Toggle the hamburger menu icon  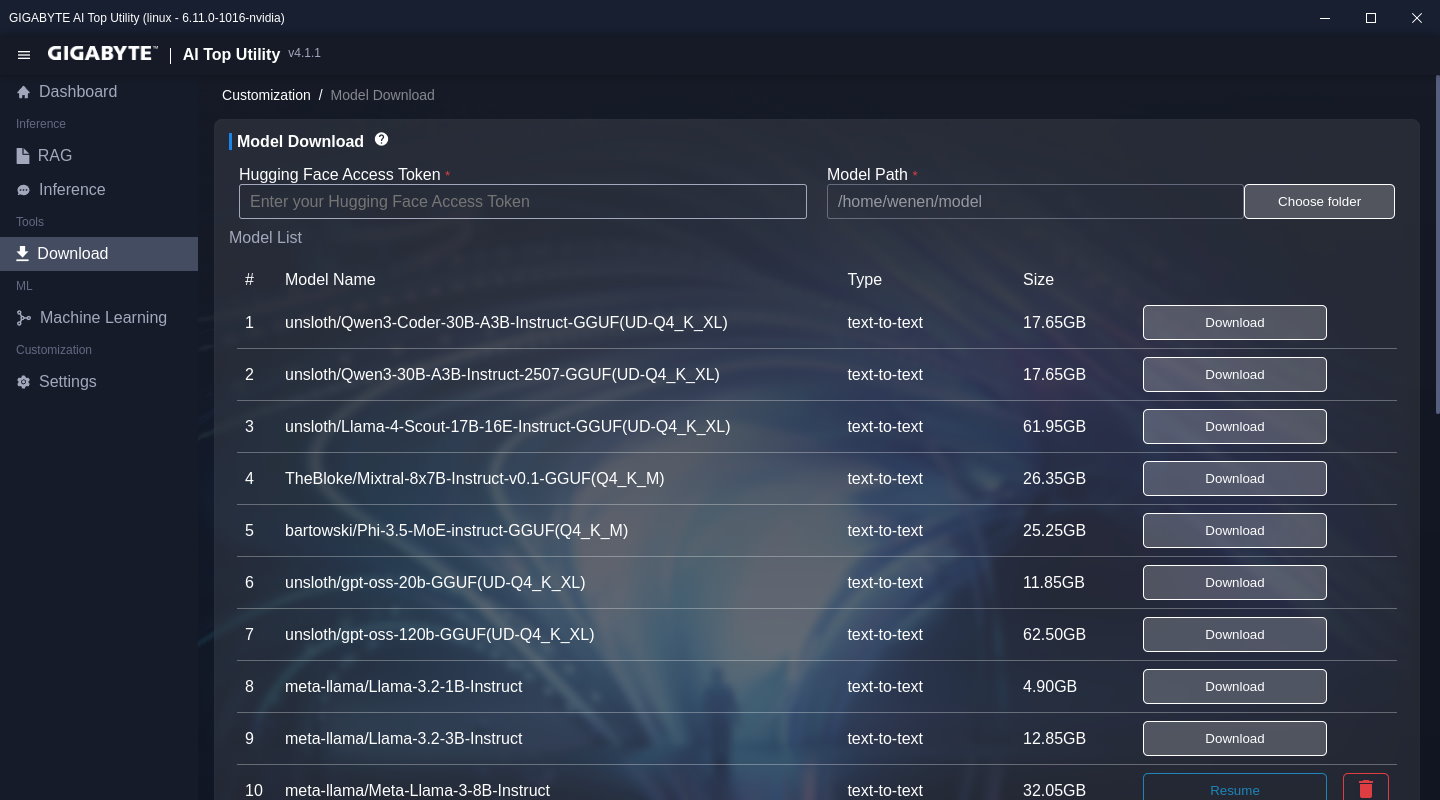[x=24, y=55]
